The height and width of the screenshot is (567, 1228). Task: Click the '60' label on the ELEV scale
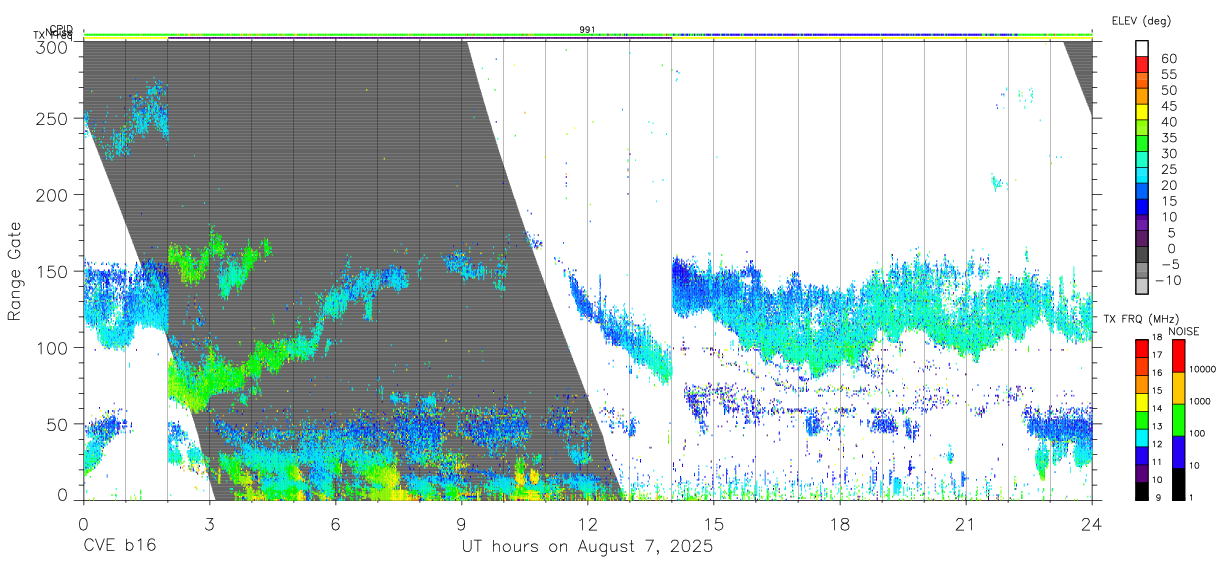click(1168, 58)
